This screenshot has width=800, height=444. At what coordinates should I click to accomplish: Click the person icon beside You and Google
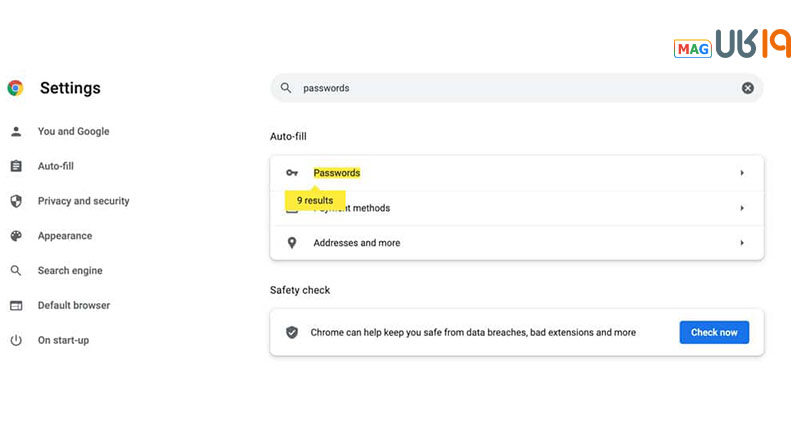[16, 131]
